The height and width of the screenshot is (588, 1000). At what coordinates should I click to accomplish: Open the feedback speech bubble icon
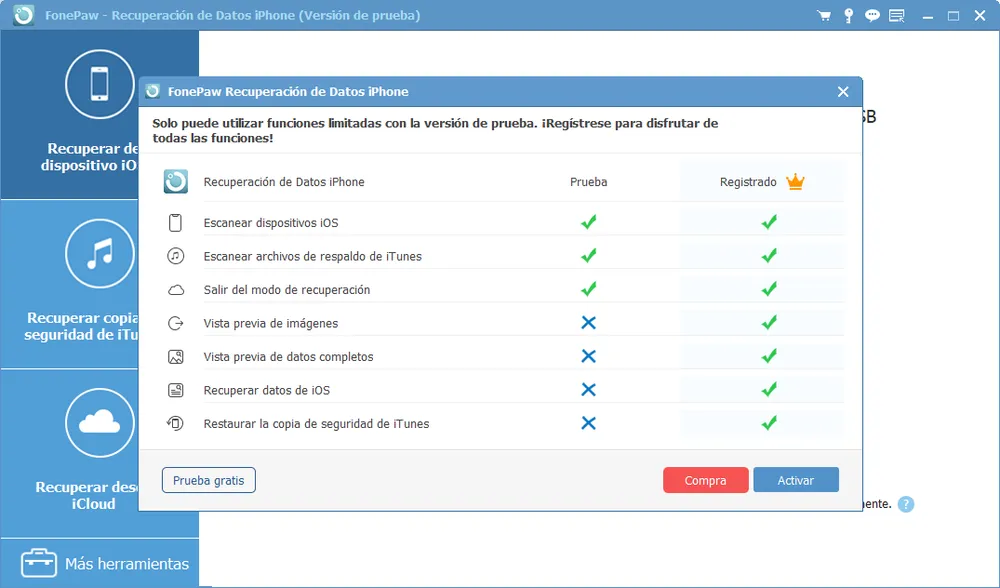pyautogui.click(x=872, y=15)
